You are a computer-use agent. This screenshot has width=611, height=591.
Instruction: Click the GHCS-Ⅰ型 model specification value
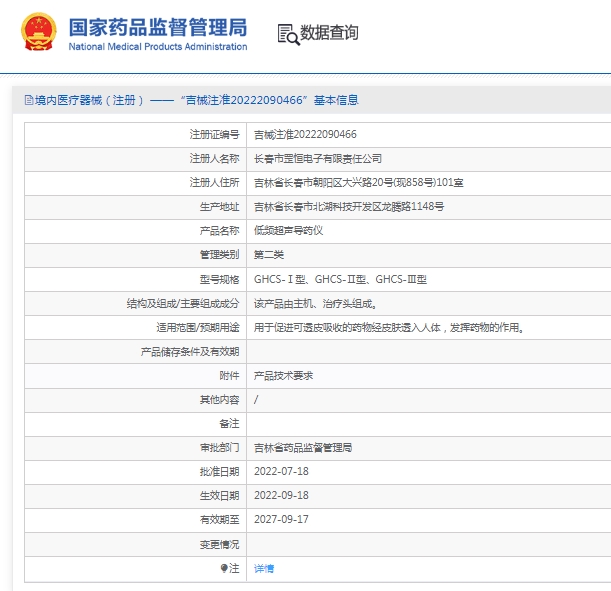pyautogui.click(x=340, y=279)
